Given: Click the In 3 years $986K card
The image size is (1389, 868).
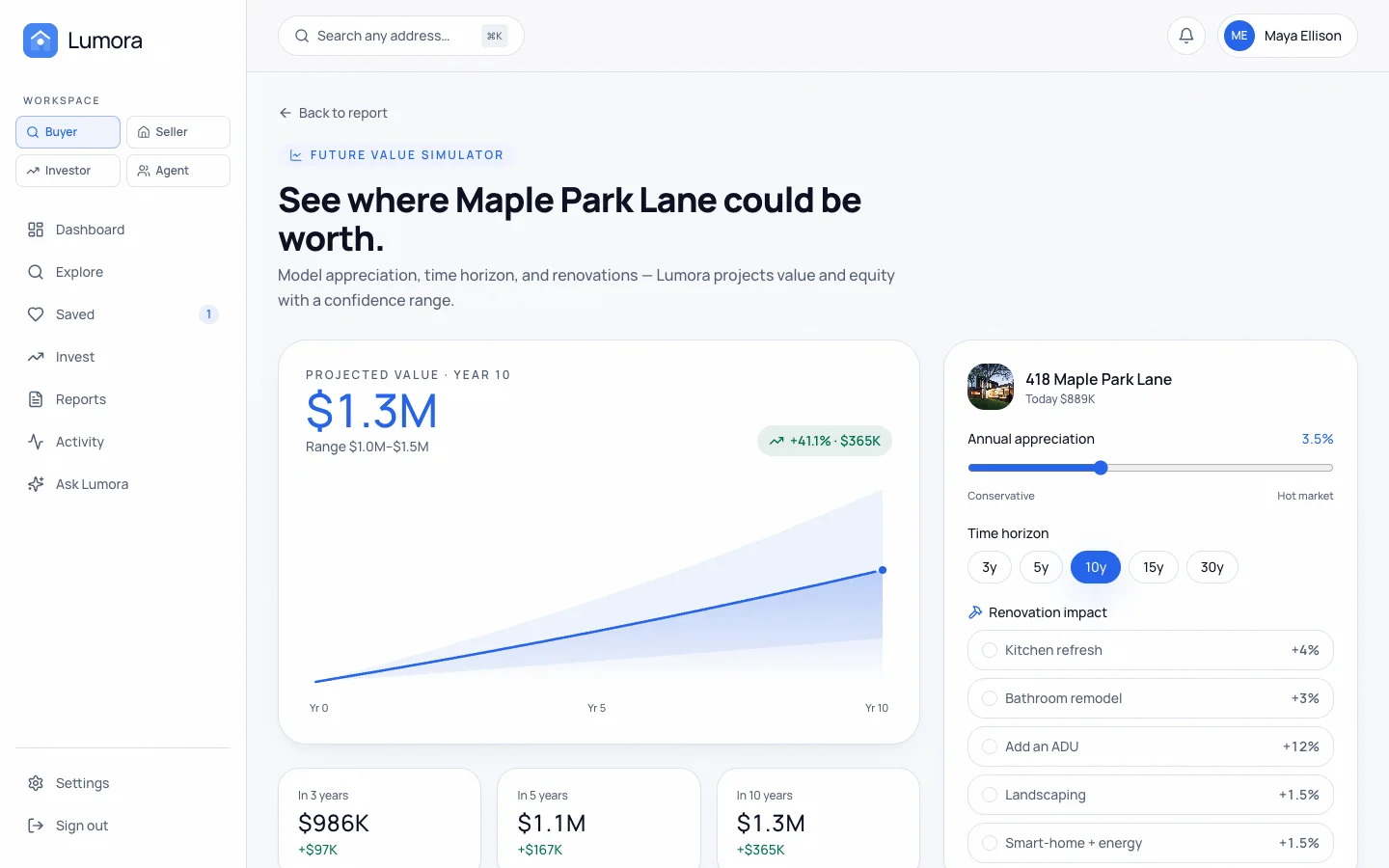Looking at the screenshot, I should 379,818.
